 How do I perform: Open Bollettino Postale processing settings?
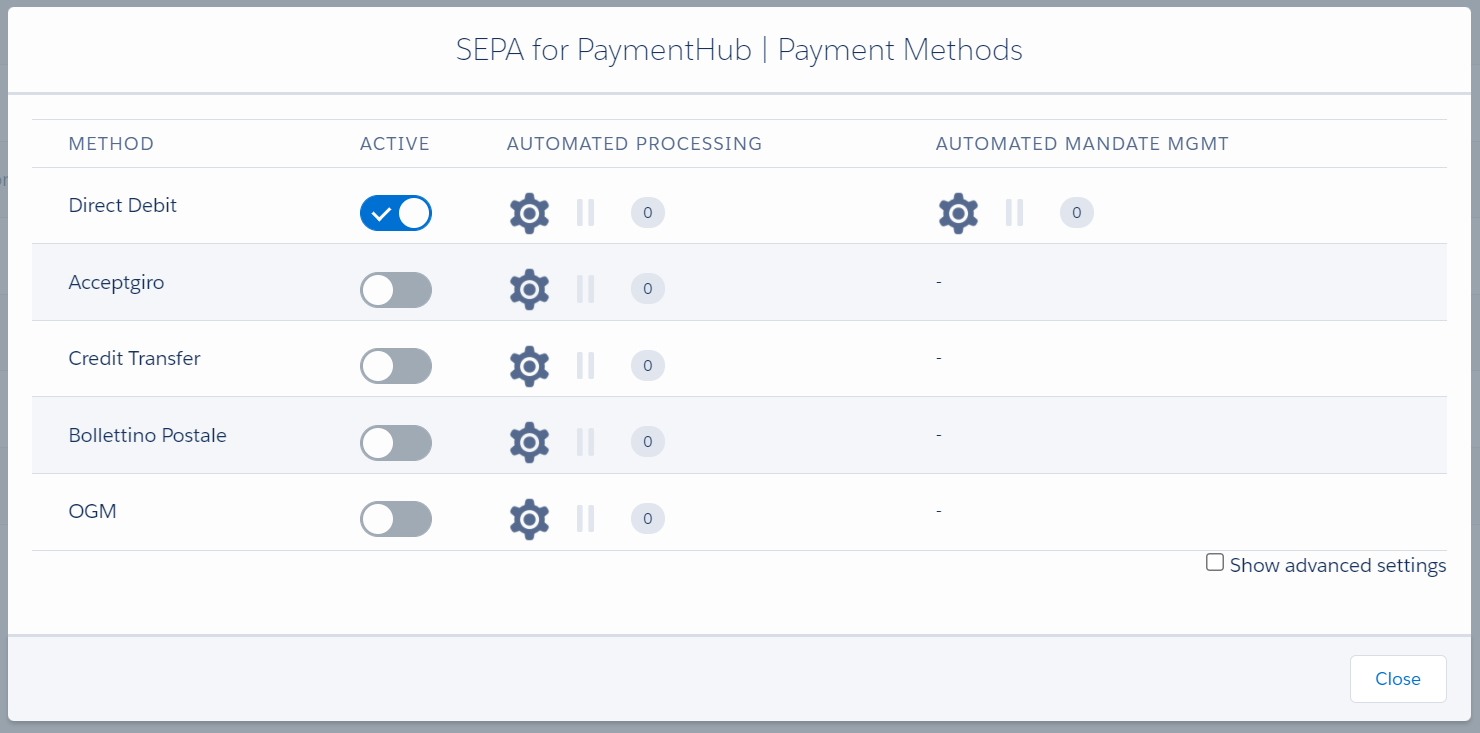pos(529,442)
